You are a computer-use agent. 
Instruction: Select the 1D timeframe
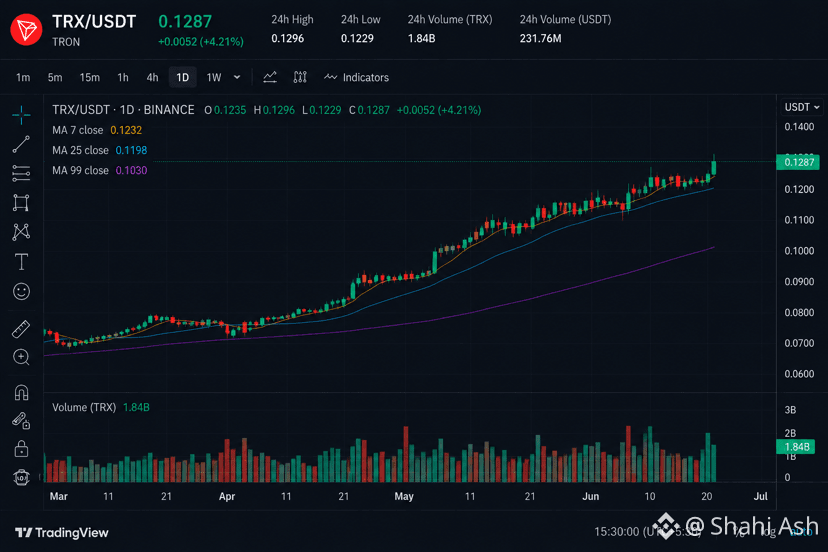tap(183, 78)
